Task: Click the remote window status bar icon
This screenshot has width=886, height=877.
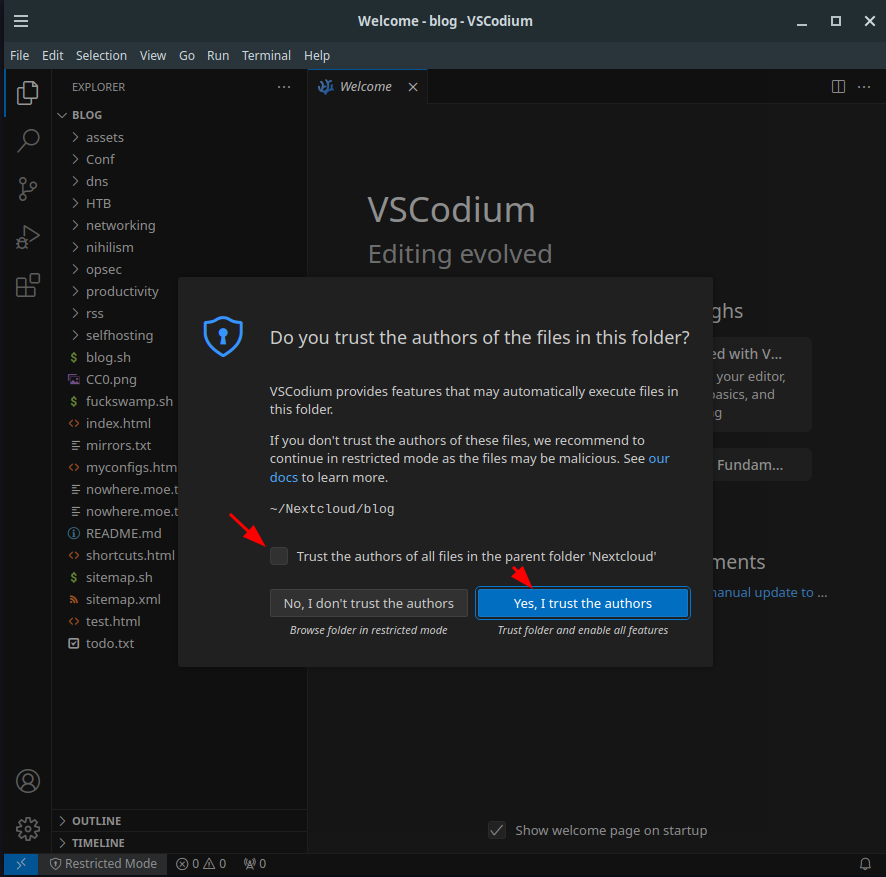Action: pyautogui.click(x=21, y=864)
